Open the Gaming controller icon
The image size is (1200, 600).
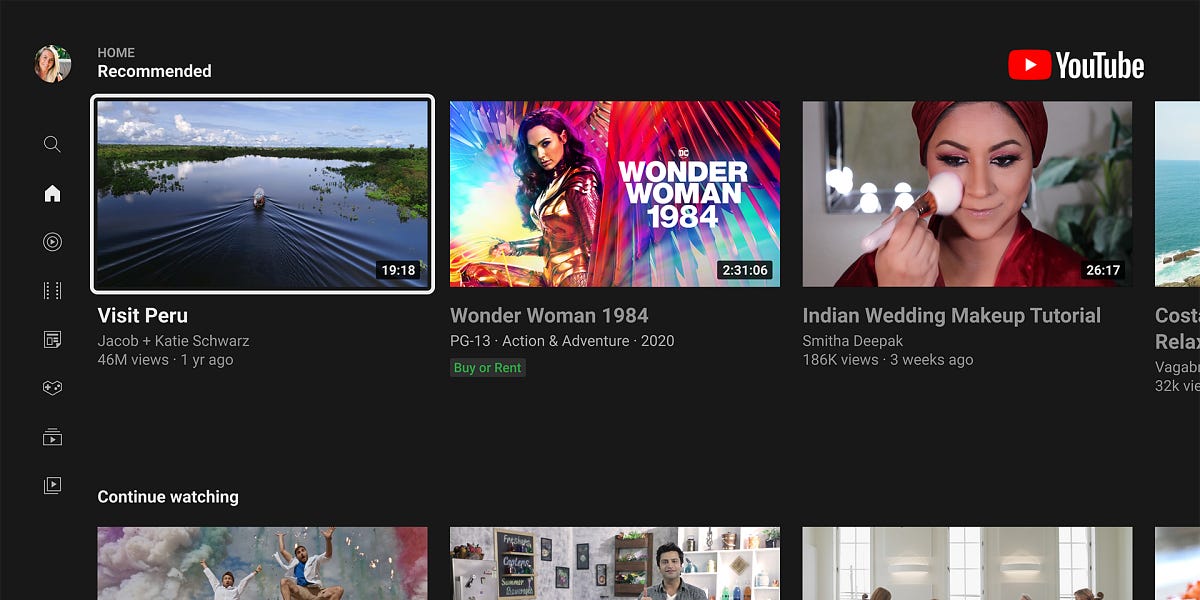click(x=53, y=388)
